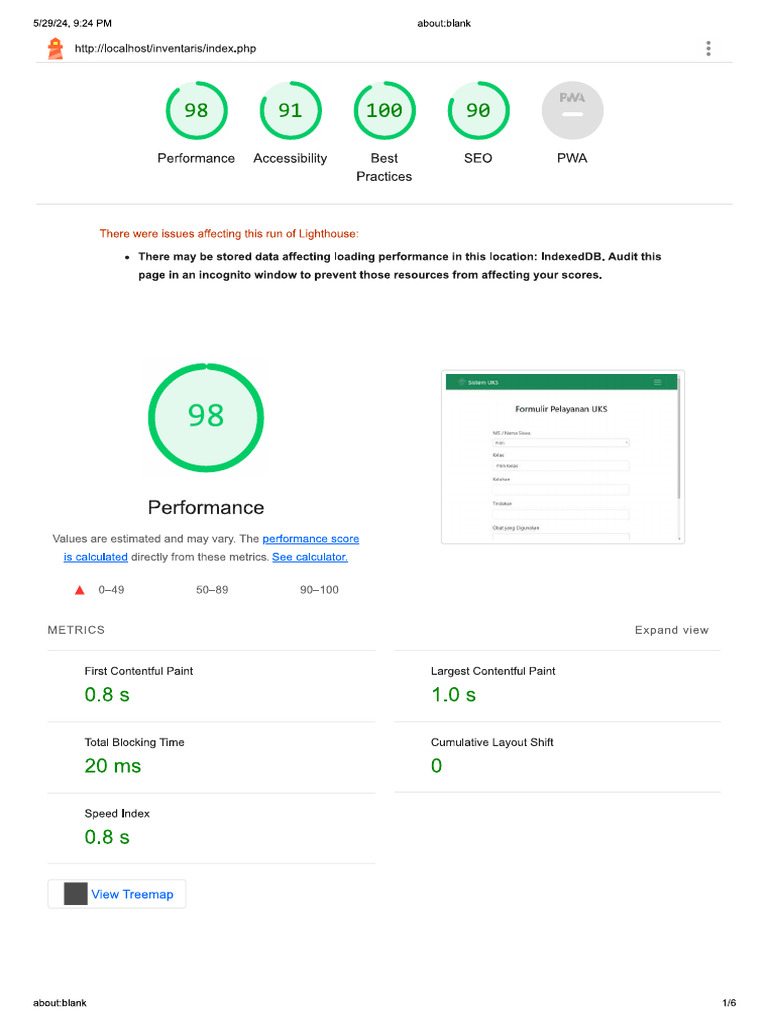Click the large 98 Performance gauge
The height and width of the screenshot is (1024, 768).
point(206,417)
